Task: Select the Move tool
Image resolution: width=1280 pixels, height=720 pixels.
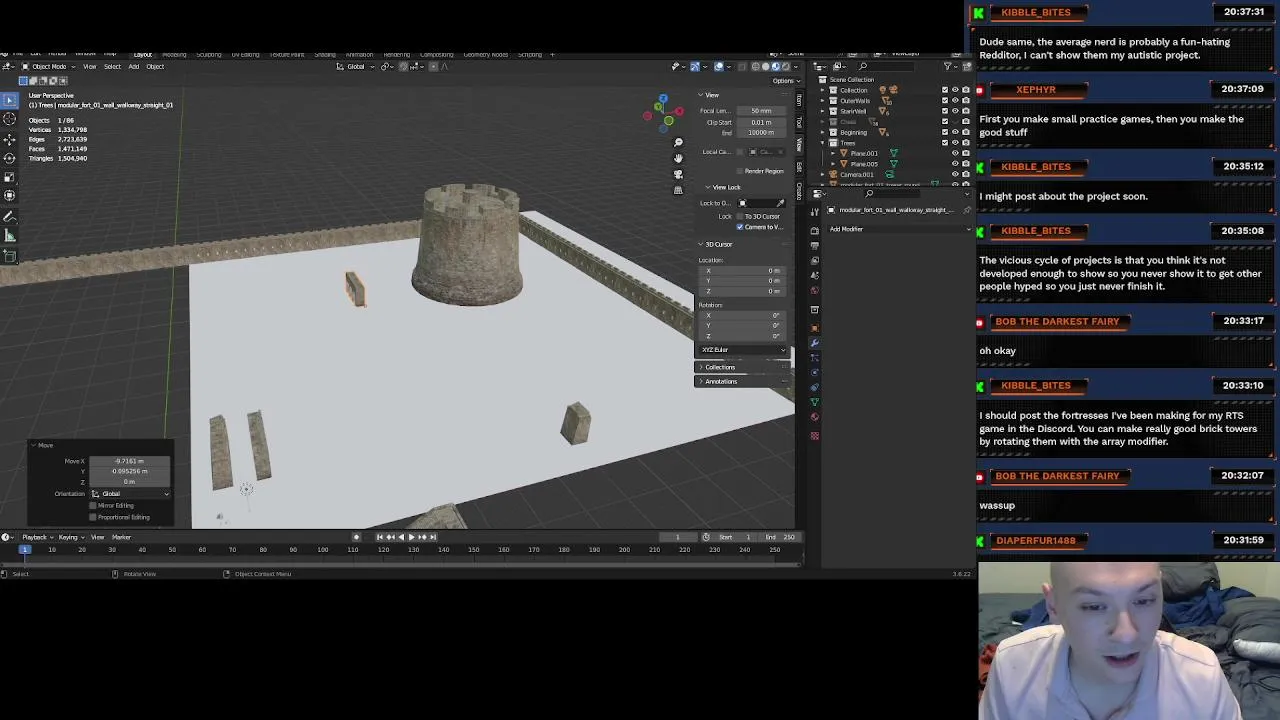Action: pos(10,140)
